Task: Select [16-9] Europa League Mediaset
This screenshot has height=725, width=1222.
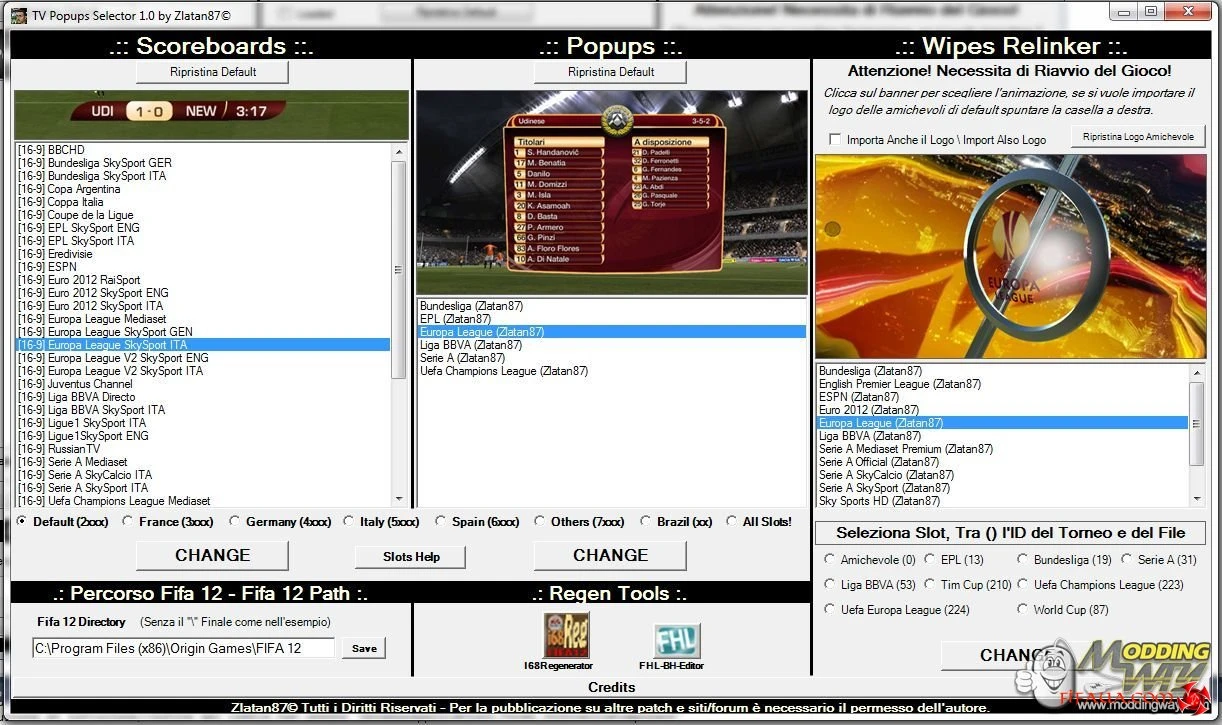Action: [x=204, y=319]
